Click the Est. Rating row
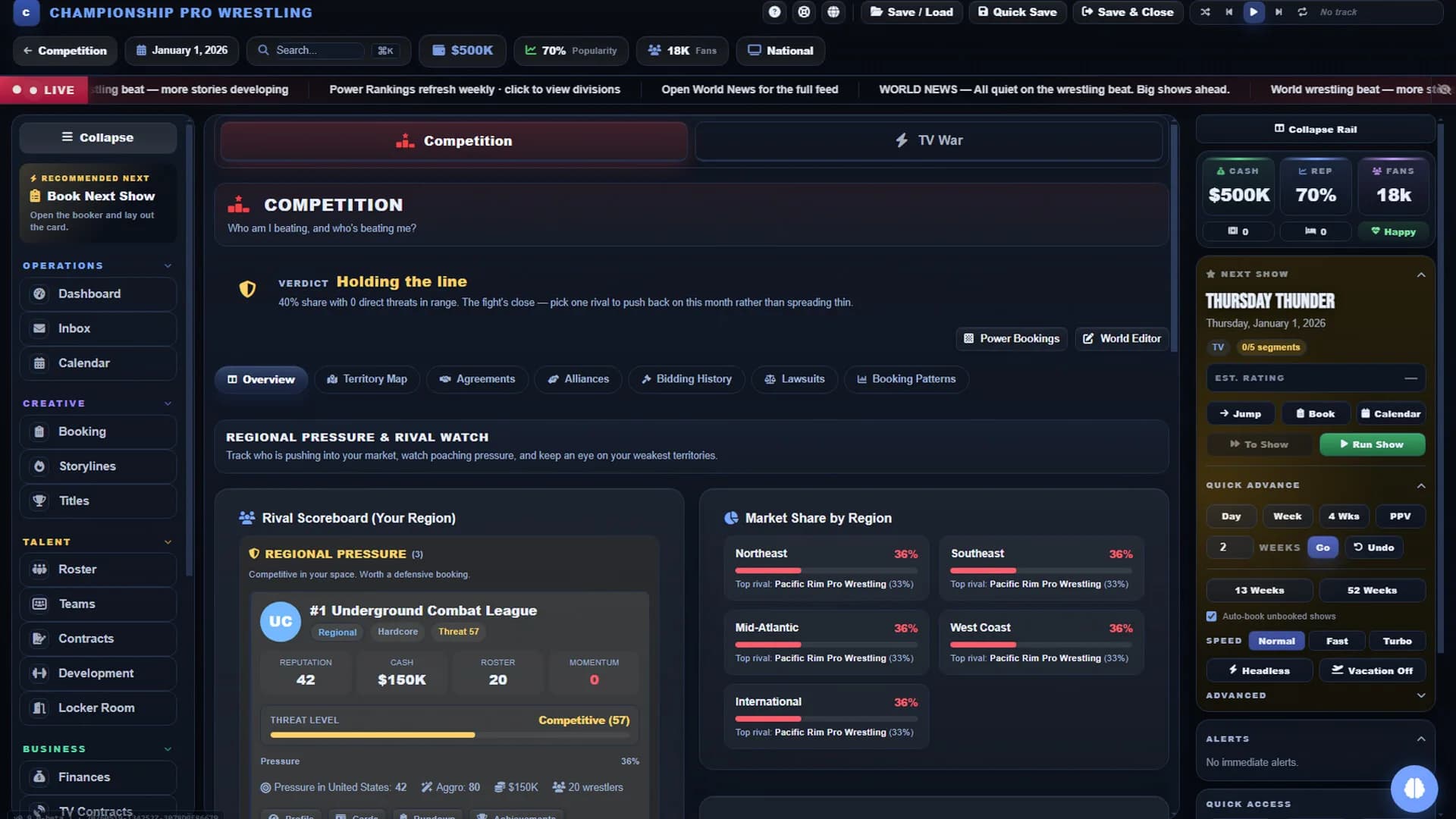This screenshot has width=1456, height=819. tap(1316, 378)
